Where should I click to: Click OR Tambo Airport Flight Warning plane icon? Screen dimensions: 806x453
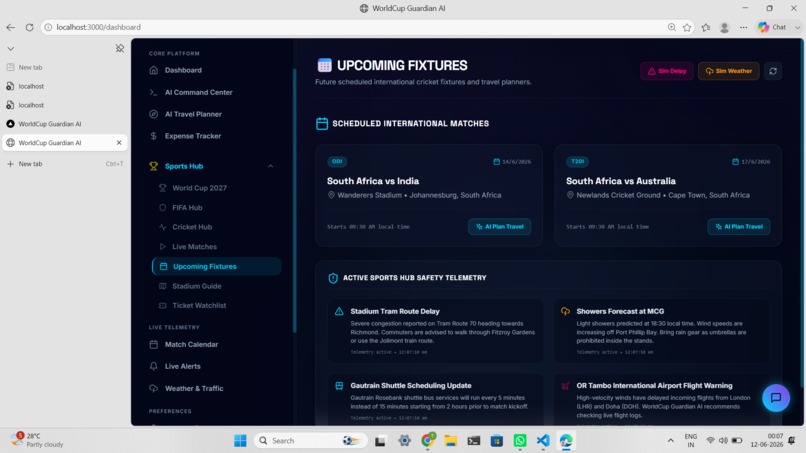click(565, 386)
